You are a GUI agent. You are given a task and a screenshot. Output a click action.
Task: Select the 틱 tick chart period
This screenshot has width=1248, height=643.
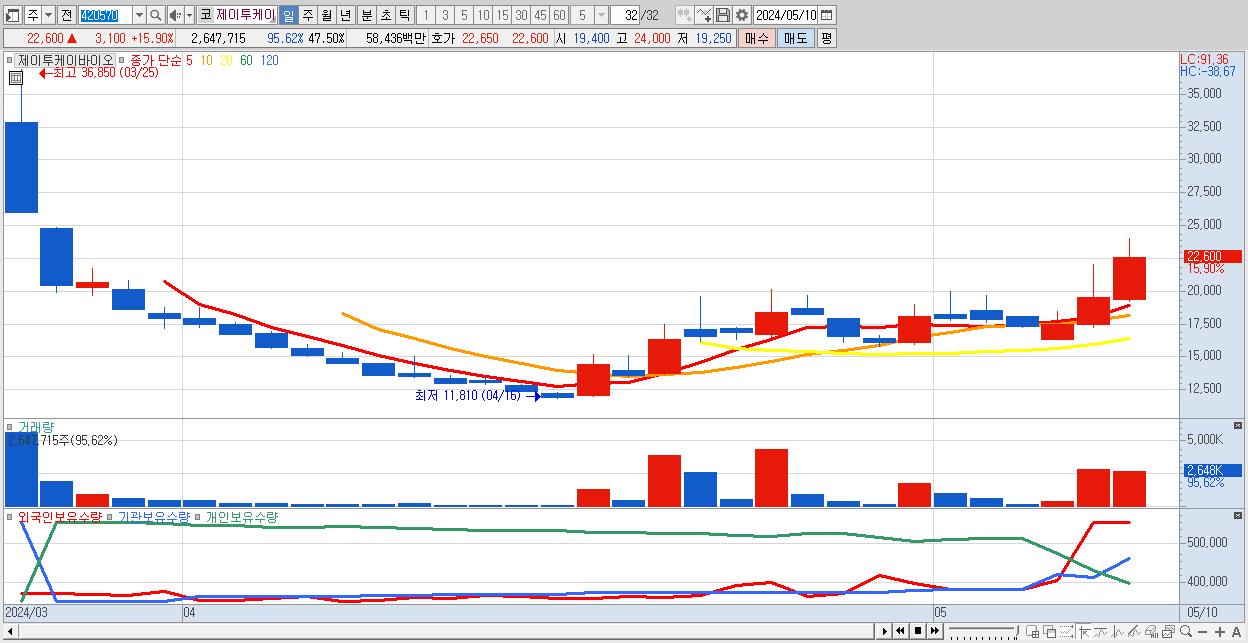pos(404,15)
